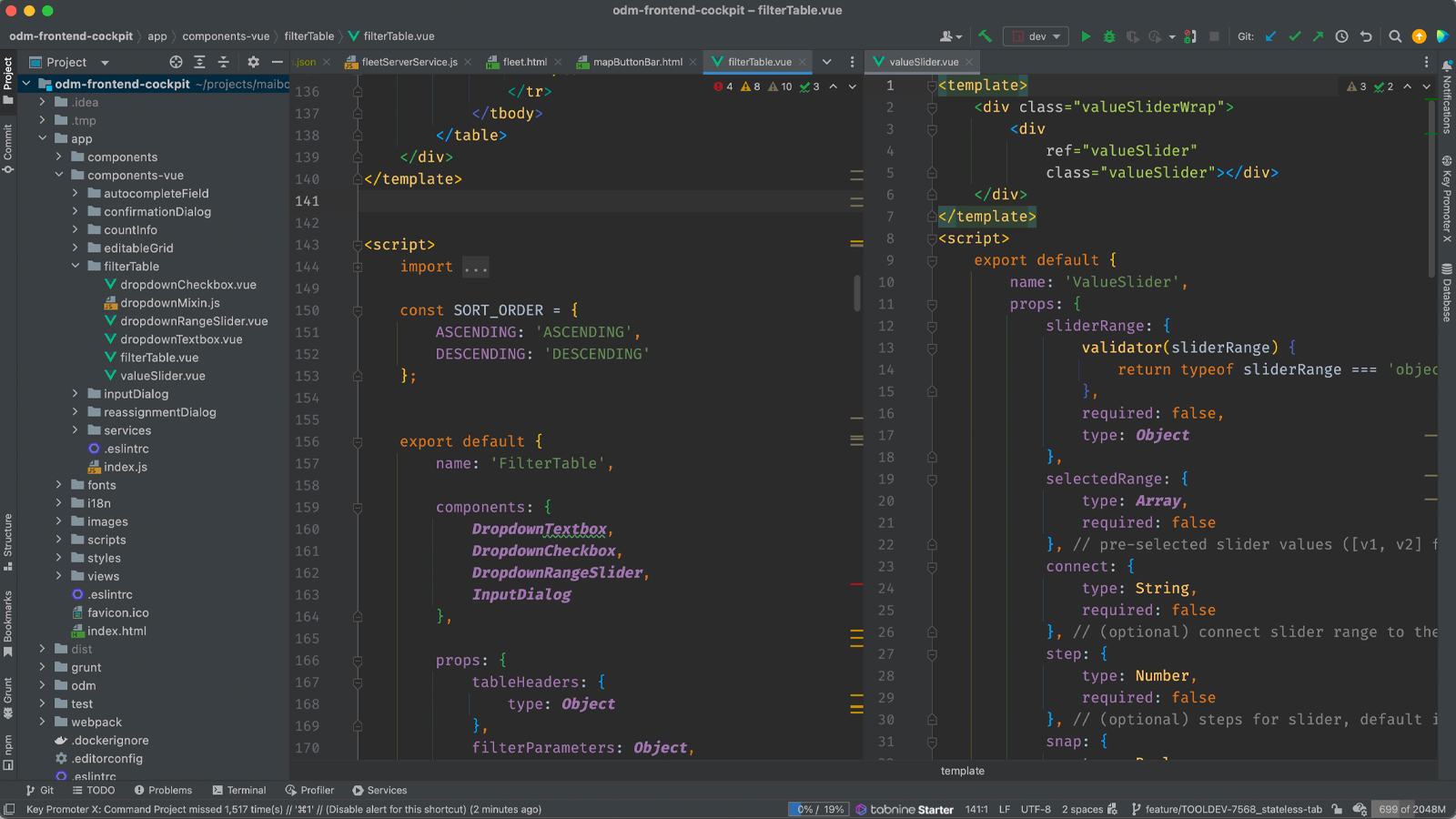Toggle the Grunt tool window stripe button
This screenshot has height=819, width=1456.
(8, 697)
